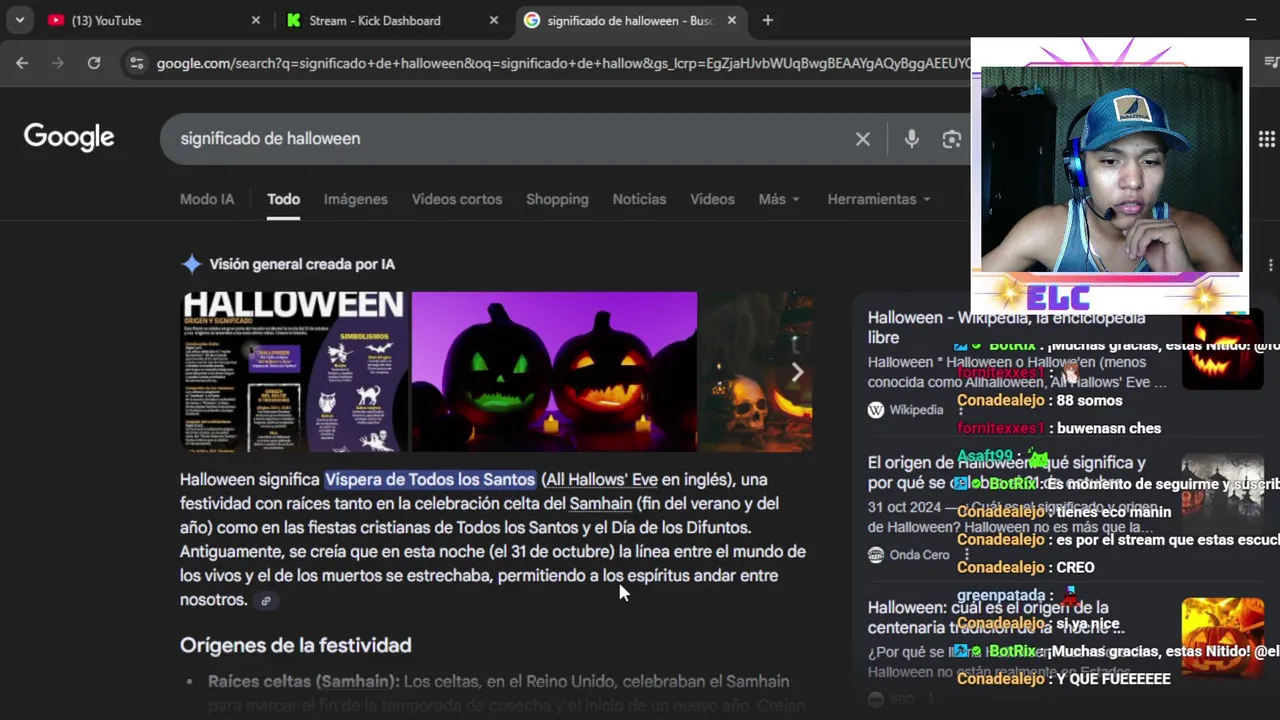The width and height of the screenshot is (1280, 720).
Task: Click the Wikipedia source icon
Action: 876,410
